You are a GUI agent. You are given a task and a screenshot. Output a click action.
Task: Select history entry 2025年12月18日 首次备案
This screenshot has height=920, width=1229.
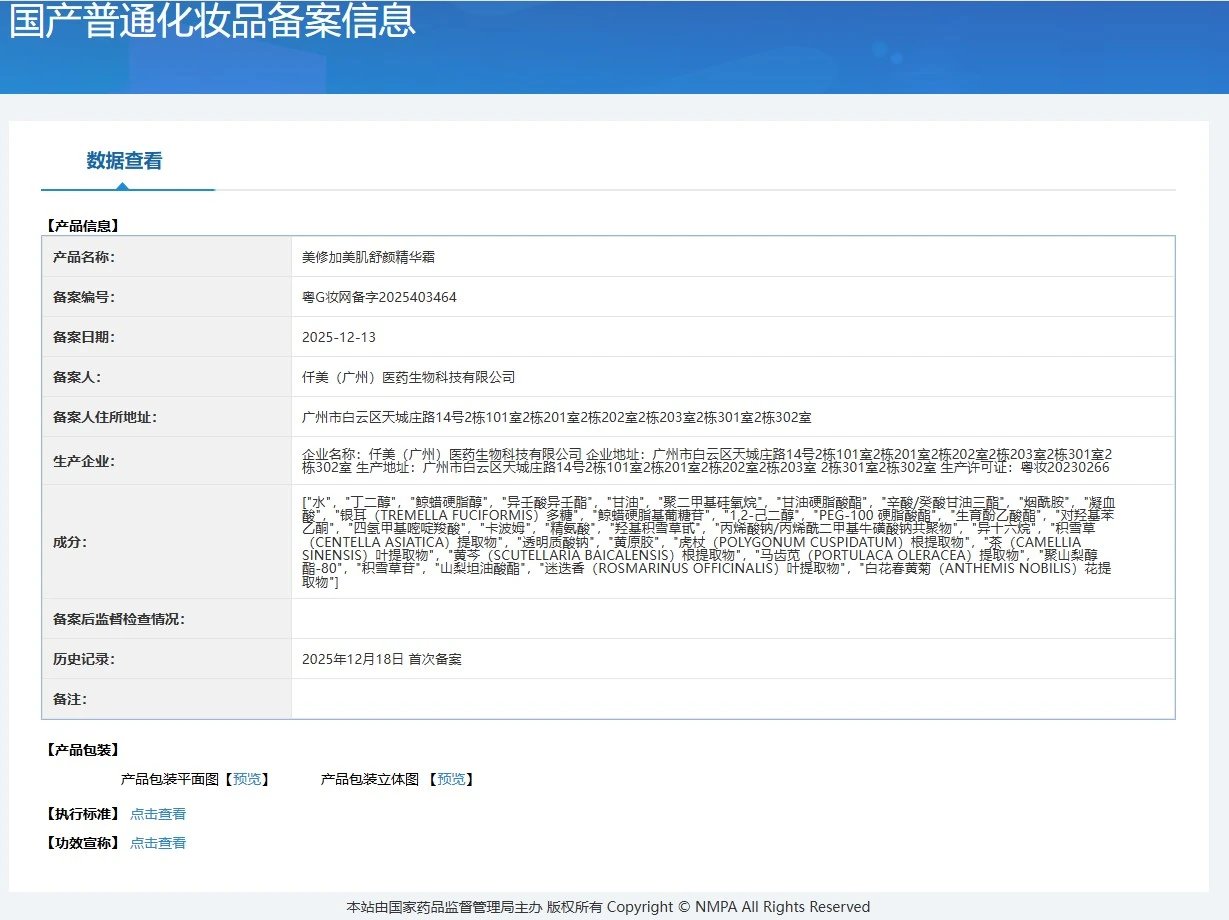pos(382,659)
